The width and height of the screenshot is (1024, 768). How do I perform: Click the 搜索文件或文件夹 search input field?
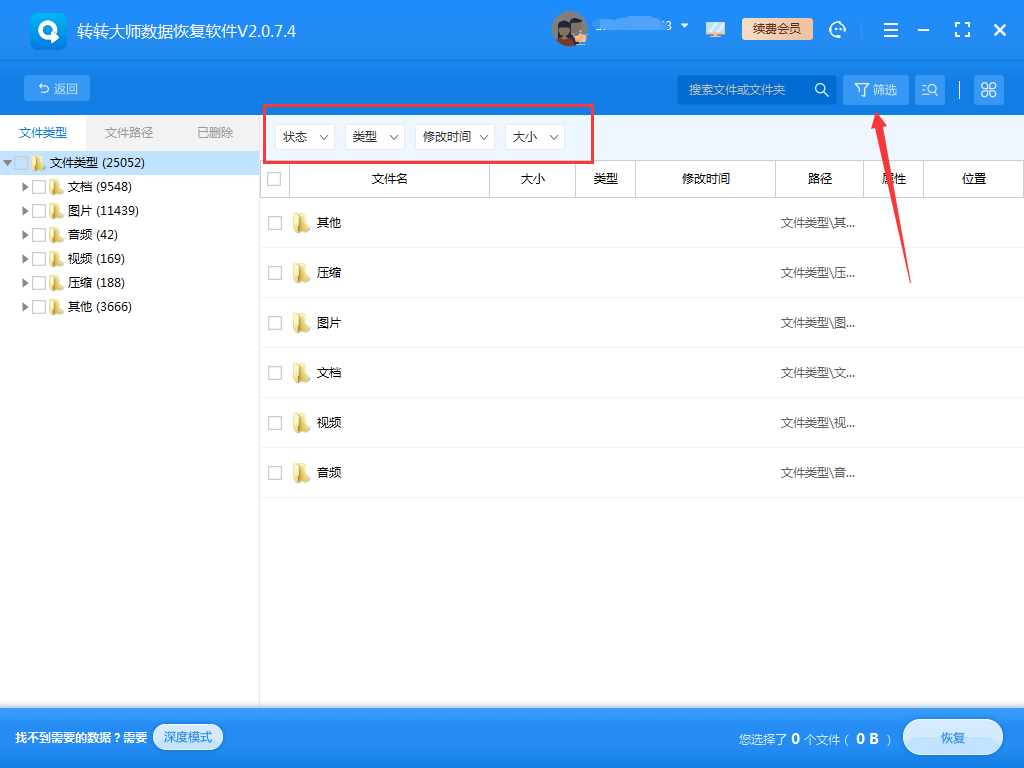[745, 89]
